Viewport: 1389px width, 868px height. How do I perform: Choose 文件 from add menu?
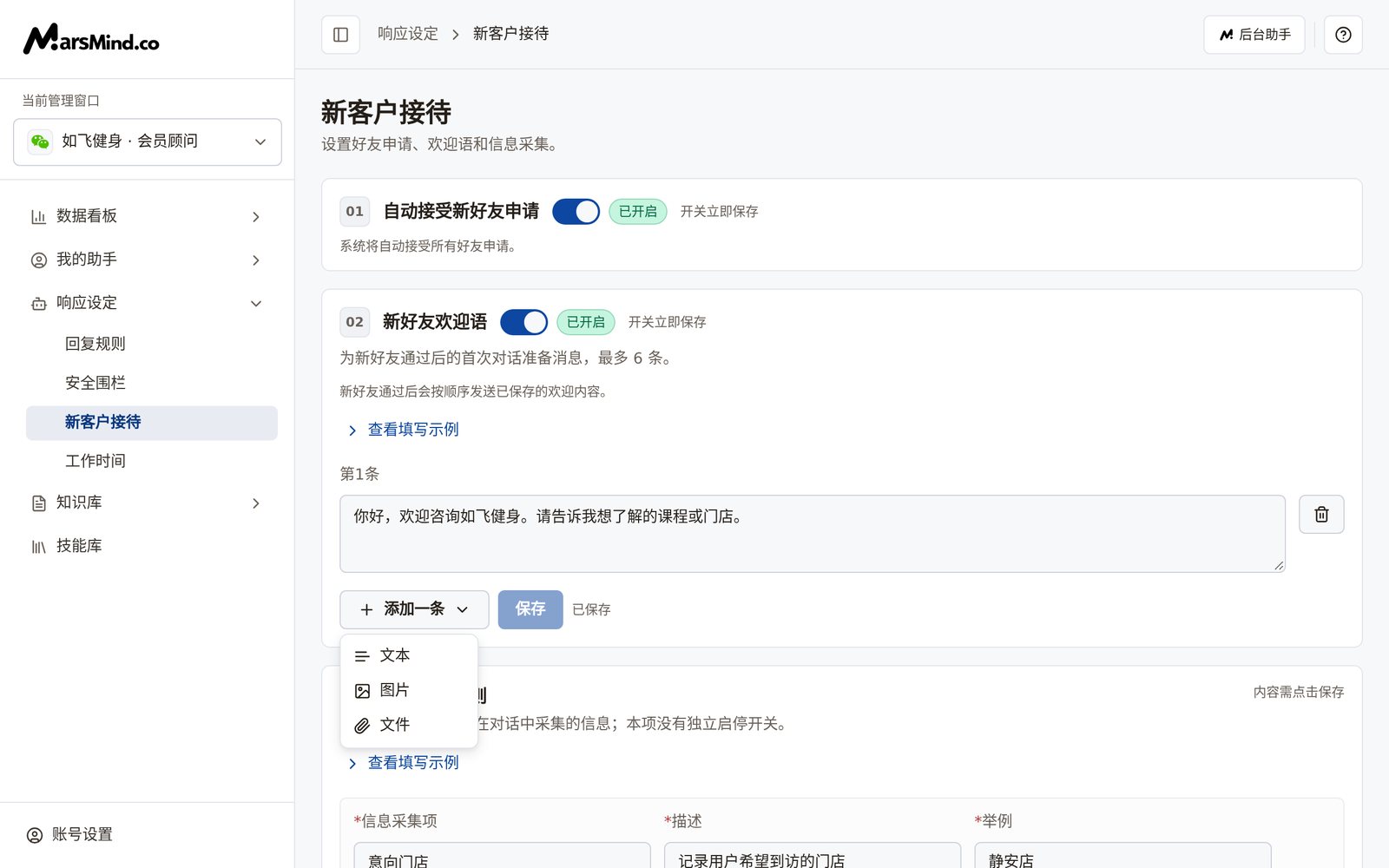coord(409,726)
